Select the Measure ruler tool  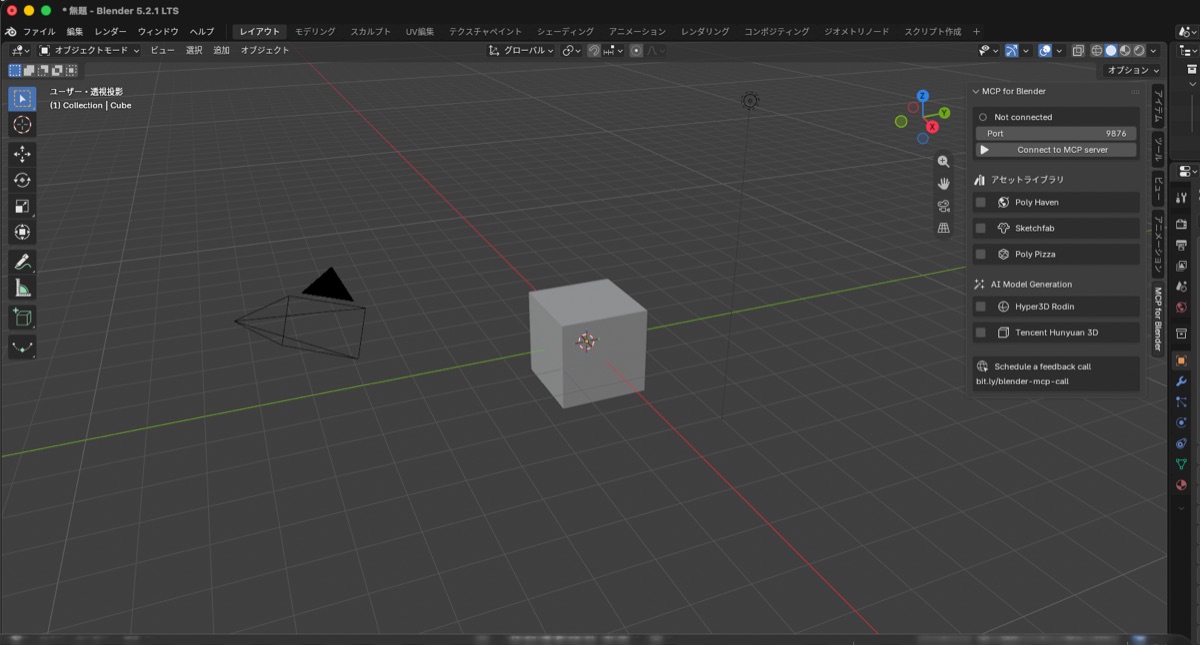click(x=22, y=288)
